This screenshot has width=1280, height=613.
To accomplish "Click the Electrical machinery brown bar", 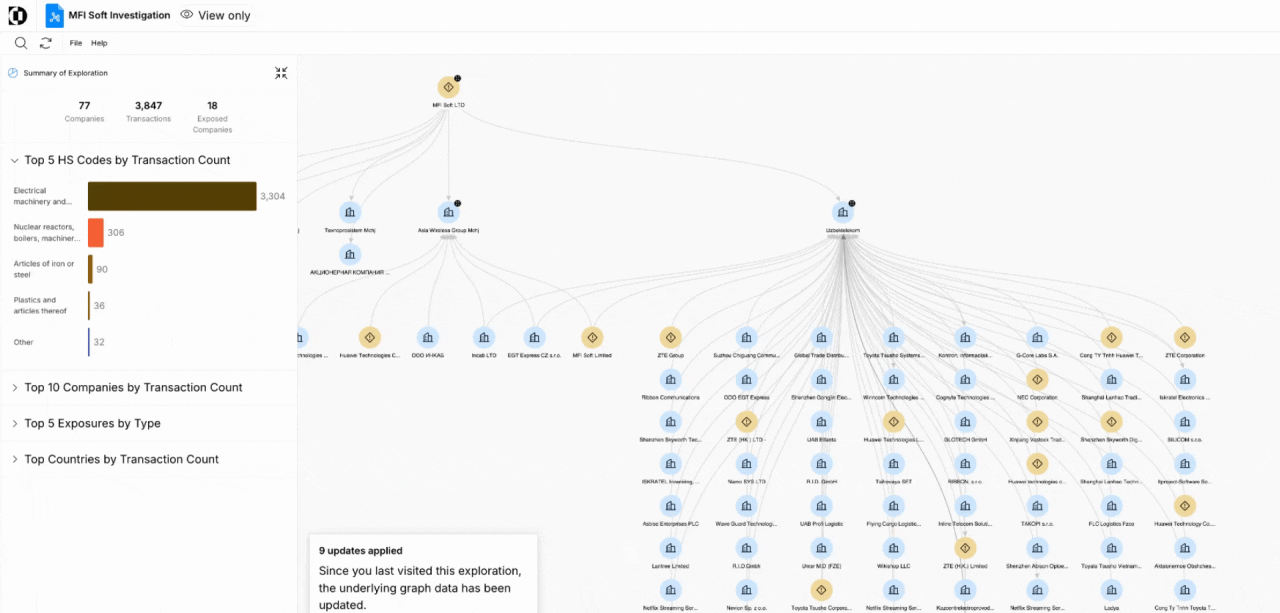I will click(x=172, y=196).
